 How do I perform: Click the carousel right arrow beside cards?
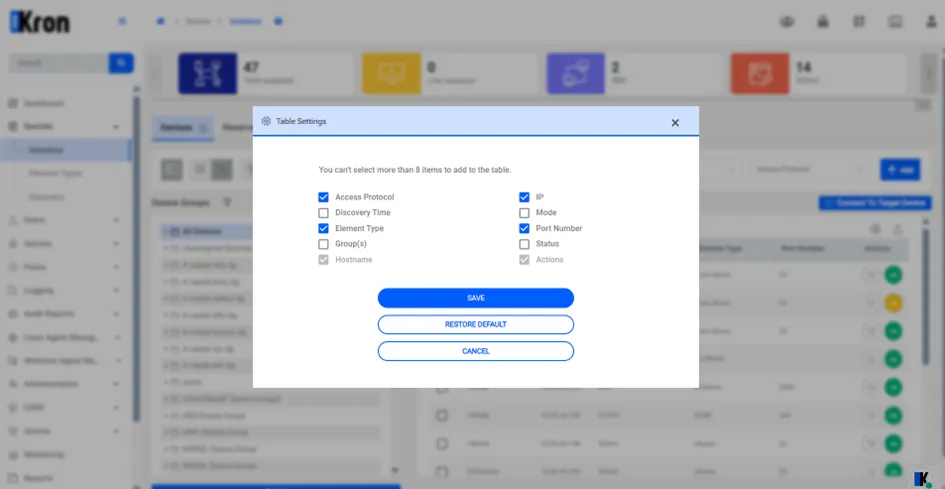coord(931,74)
